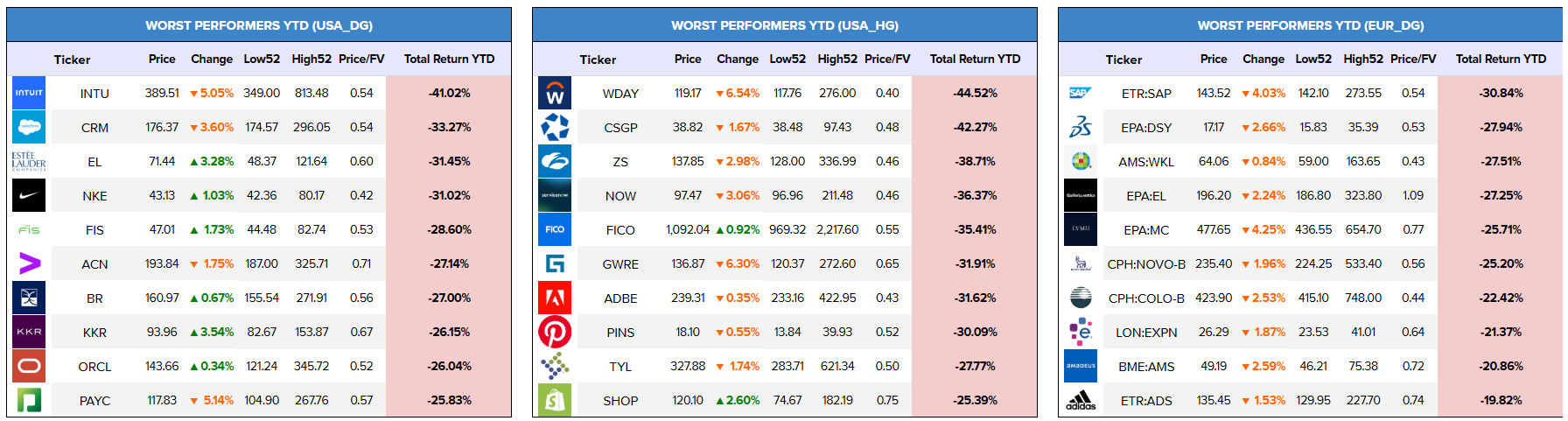Click the adidas logo icon

click(x=1081, y=400)
